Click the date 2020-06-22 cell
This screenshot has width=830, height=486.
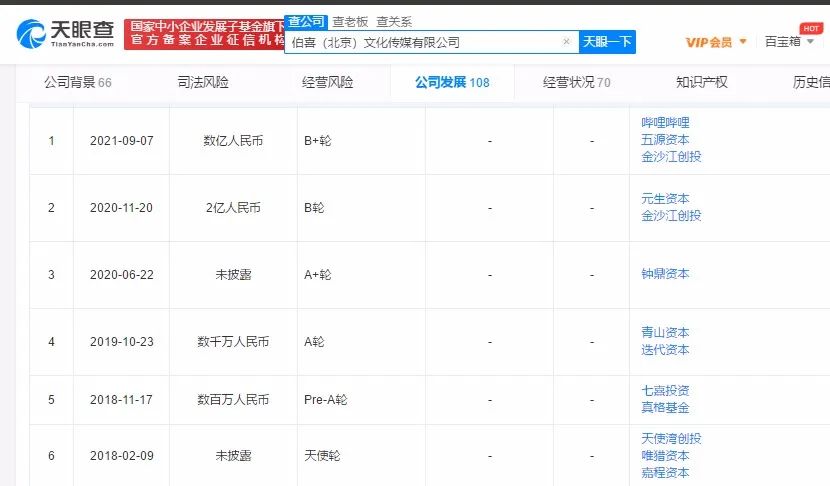122,275
